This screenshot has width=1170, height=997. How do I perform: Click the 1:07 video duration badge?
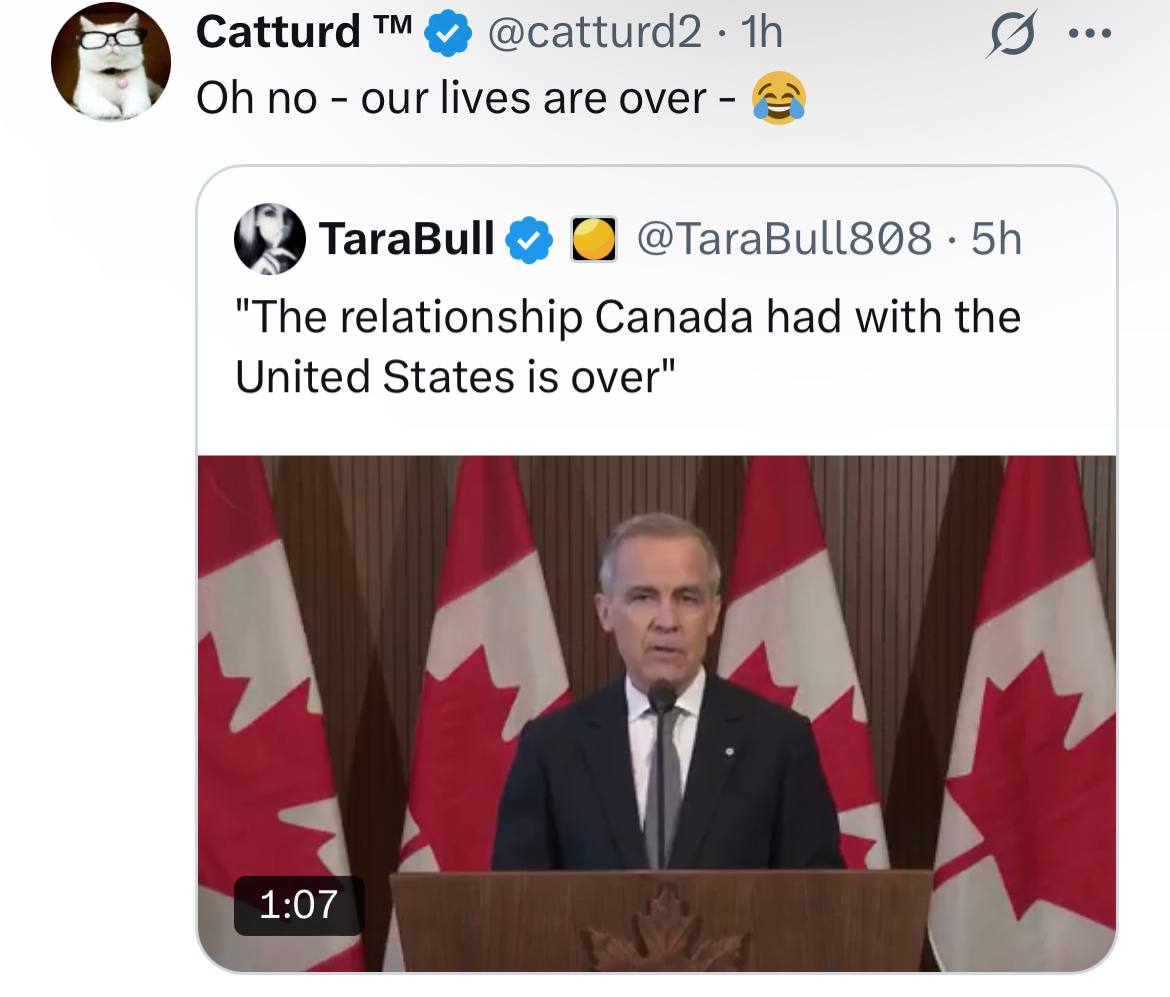(298, 905)
